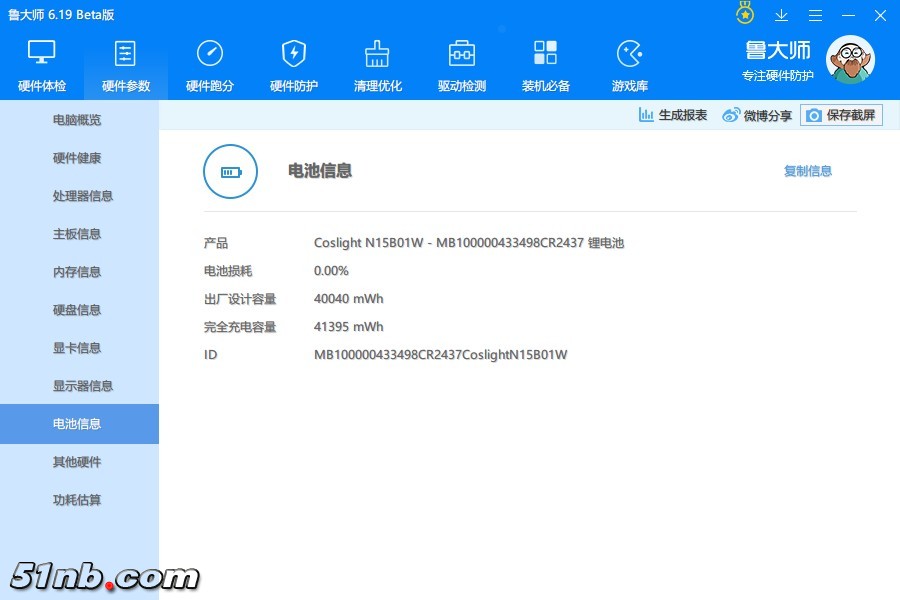900x600 pixels.
Task: Share via 微博分享
Action: pos(757,115)
